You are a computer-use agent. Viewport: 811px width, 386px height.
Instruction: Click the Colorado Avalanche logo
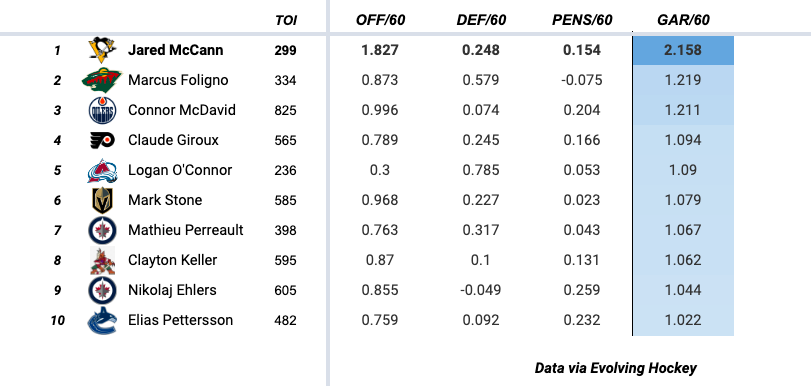[x=102, y=170]
